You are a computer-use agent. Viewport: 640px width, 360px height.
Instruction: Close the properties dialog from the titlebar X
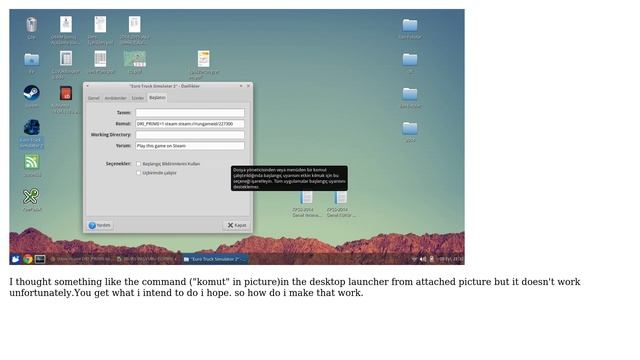point(248,86)
